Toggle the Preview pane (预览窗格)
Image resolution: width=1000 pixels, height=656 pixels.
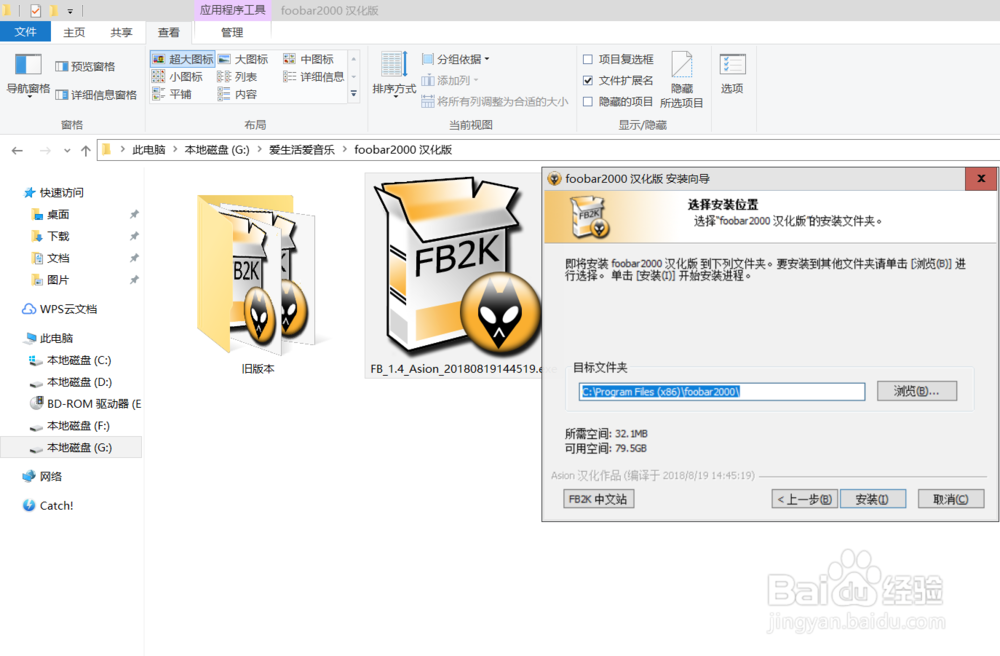pyautogui.click(x=85, y=66)
